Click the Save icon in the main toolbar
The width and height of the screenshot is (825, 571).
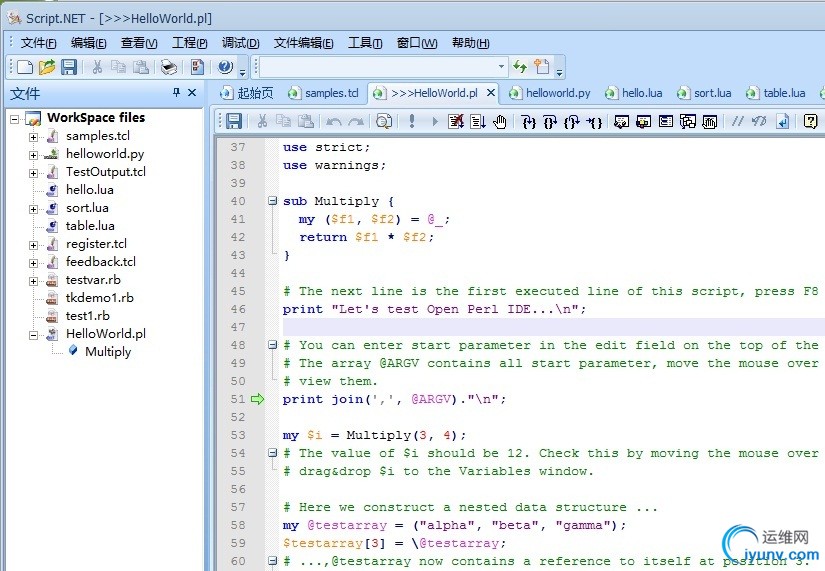pyautogui.click(x=69, y=67)
